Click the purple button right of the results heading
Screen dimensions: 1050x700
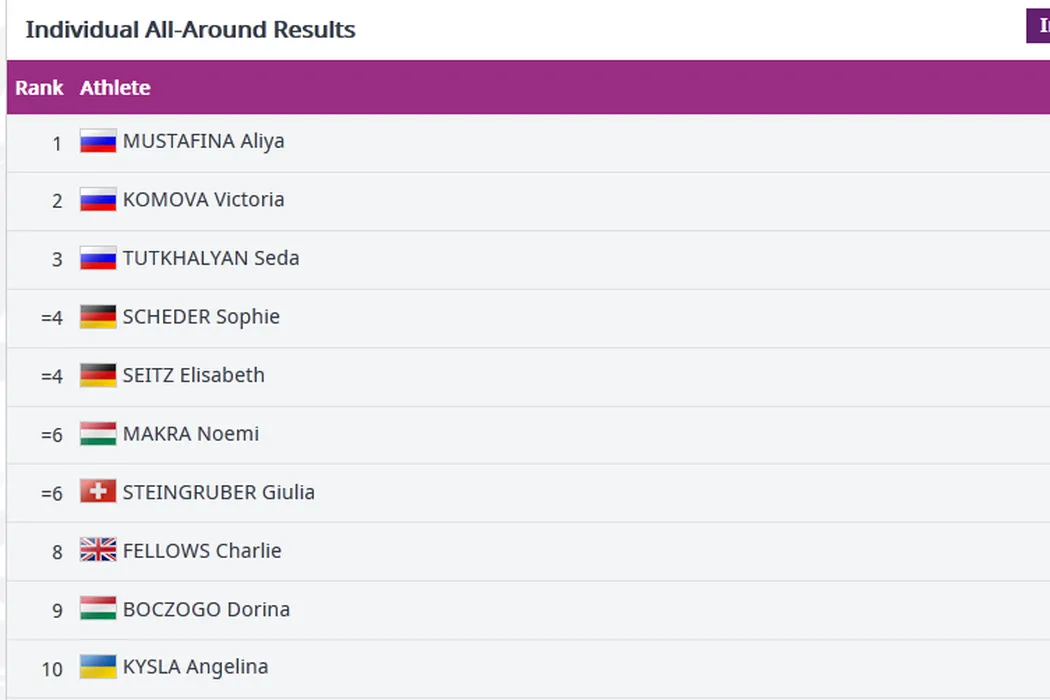[x=1038, y=27]
